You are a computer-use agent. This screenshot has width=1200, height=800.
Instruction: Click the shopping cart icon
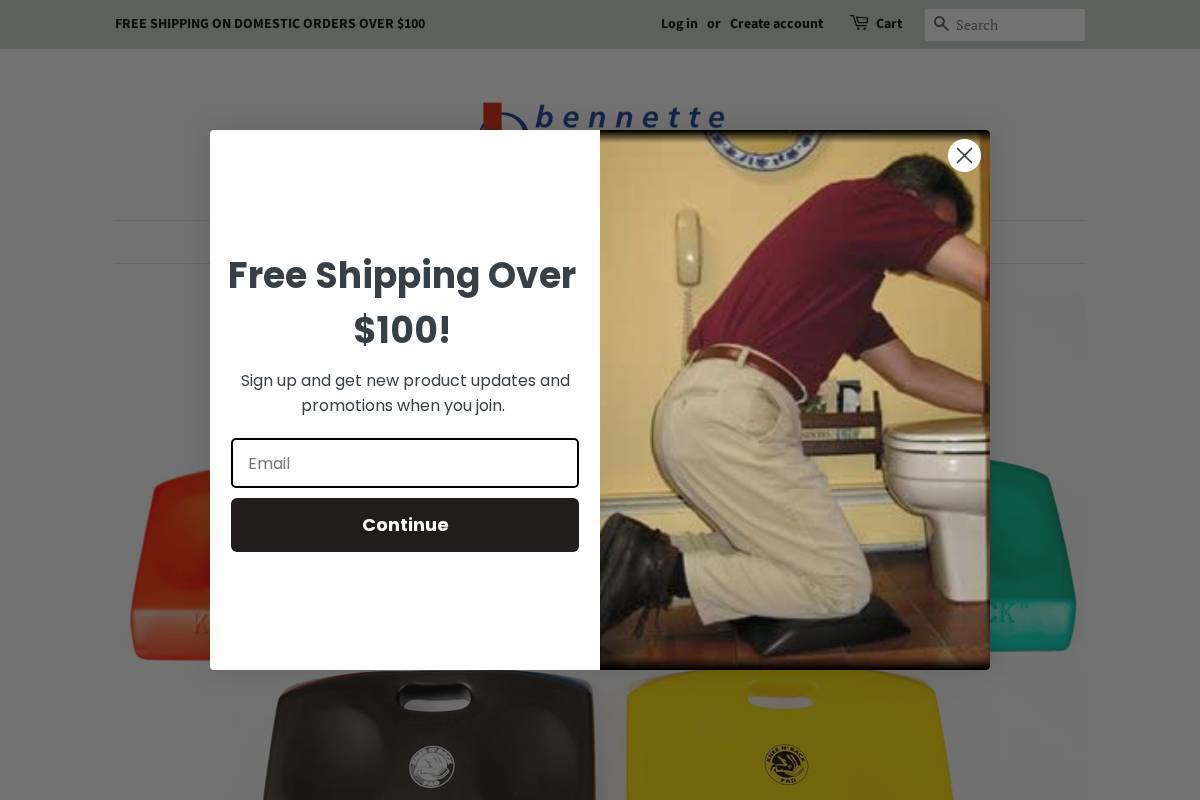(859, 22)
